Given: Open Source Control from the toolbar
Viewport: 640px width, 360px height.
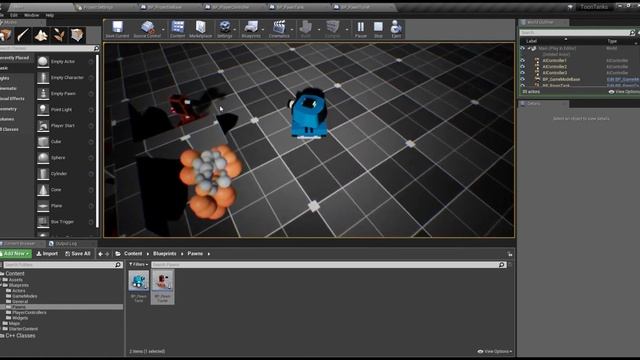Looking at the screenshot, I should point(147,29).
